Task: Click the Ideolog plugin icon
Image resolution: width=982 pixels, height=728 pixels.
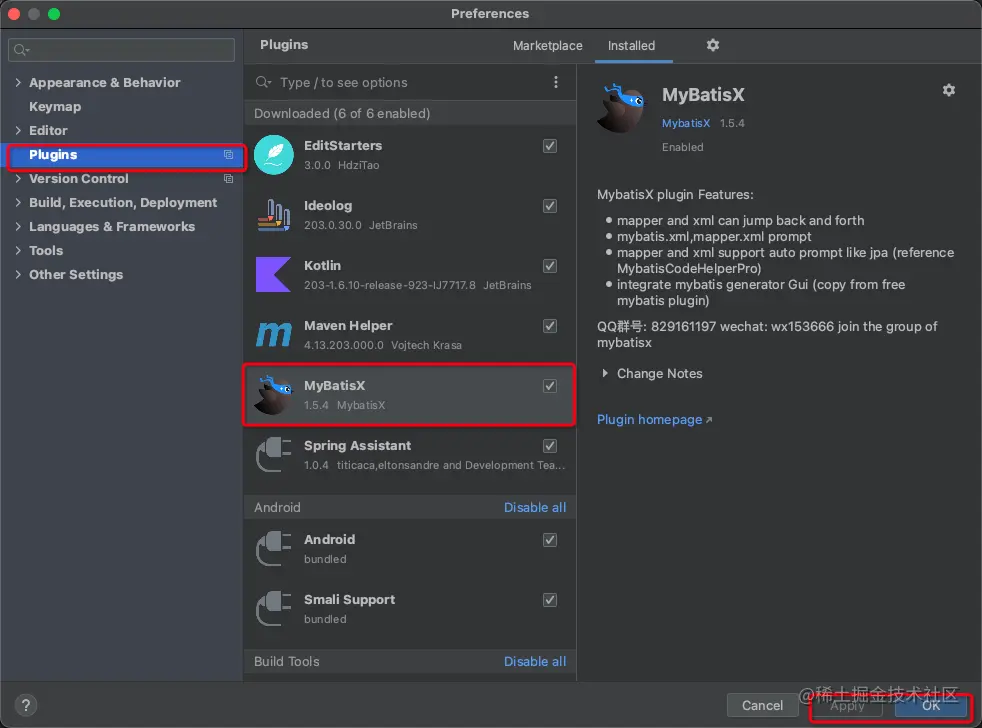Action: 274,215
